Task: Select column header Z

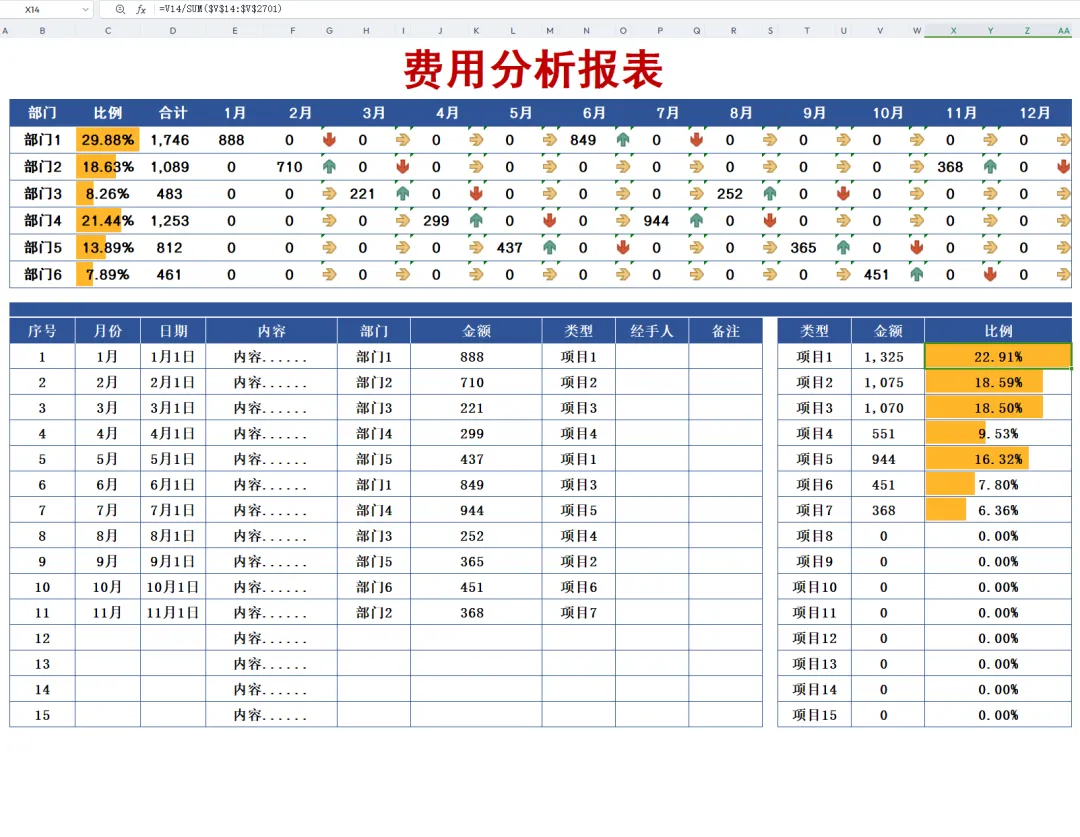Action: point(1027,30)
